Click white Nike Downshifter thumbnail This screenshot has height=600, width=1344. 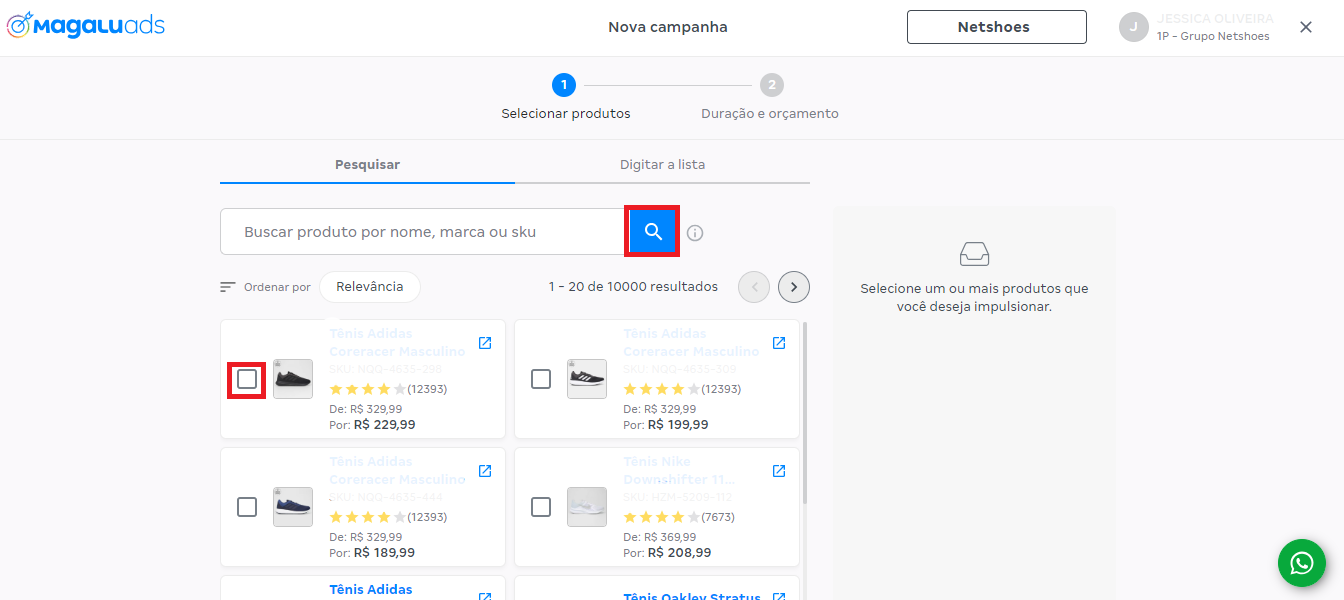pyautogui.click(x=587, y=507)
